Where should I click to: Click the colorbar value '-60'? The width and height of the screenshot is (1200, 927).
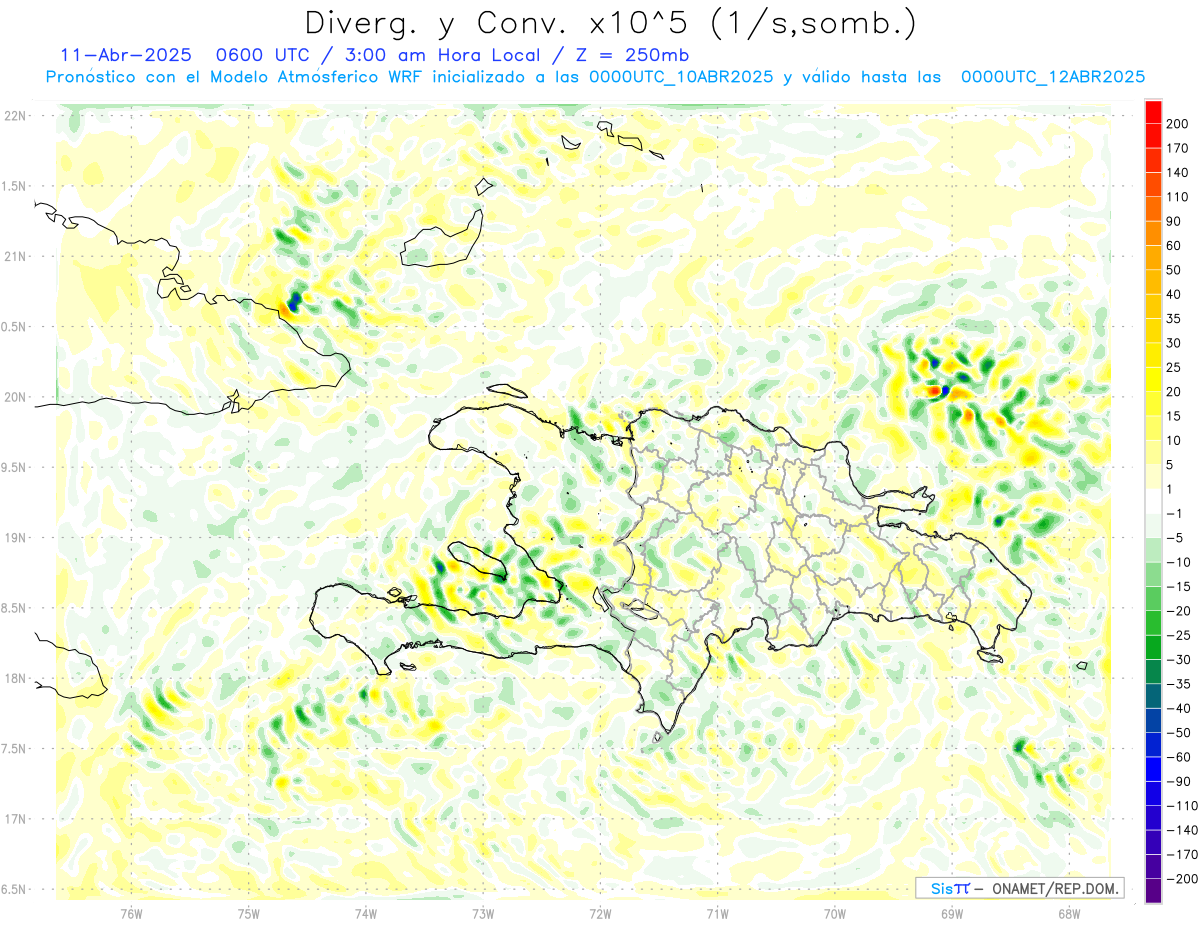coord(1178,757)
